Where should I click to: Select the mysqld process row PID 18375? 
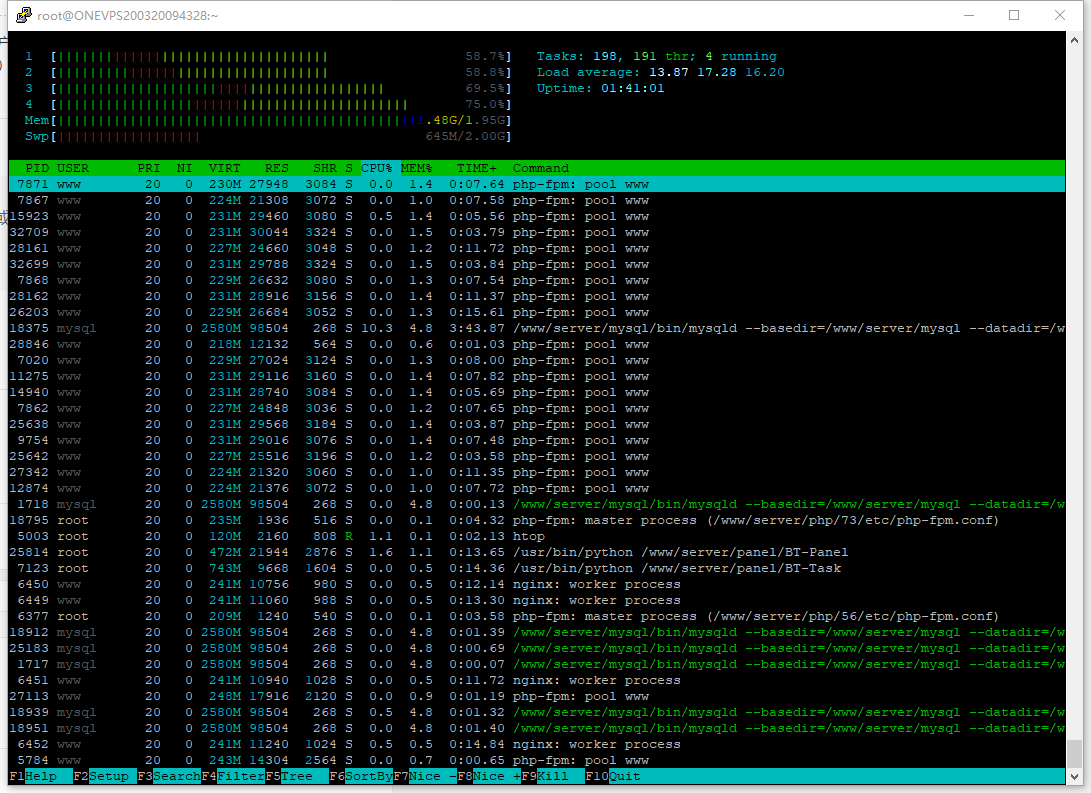(536, 328)
